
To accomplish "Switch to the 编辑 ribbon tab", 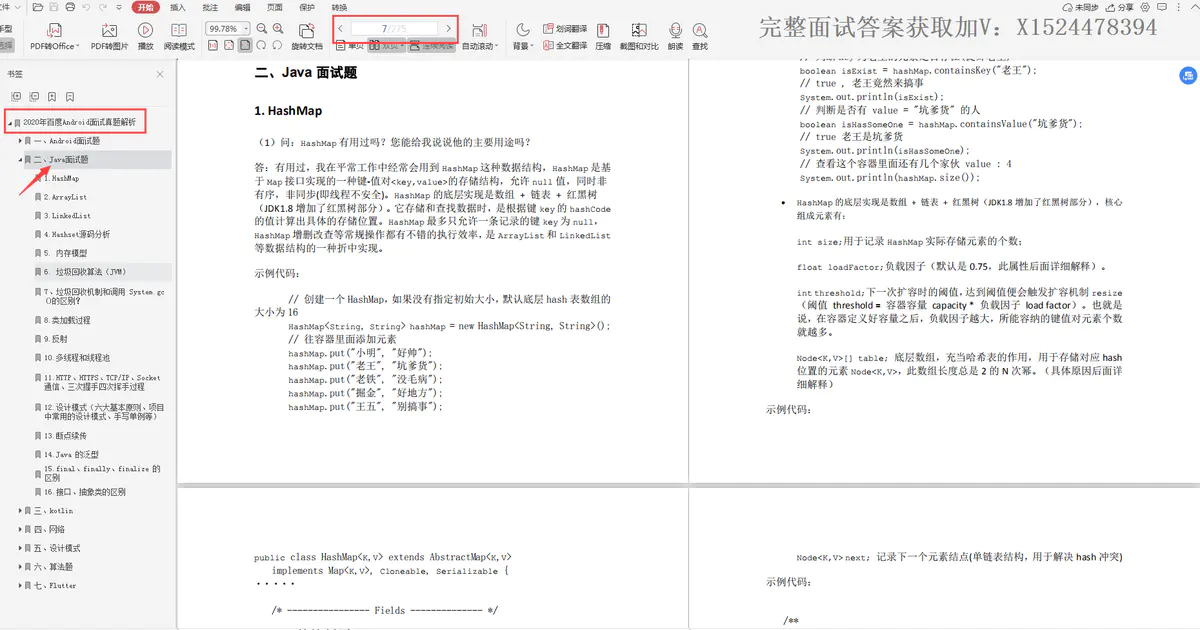I will [243, 7].
